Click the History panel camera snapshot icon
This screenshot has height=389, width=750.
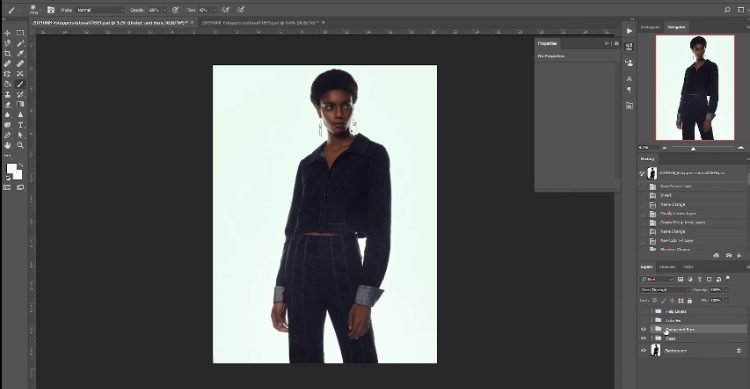(728, 256)
